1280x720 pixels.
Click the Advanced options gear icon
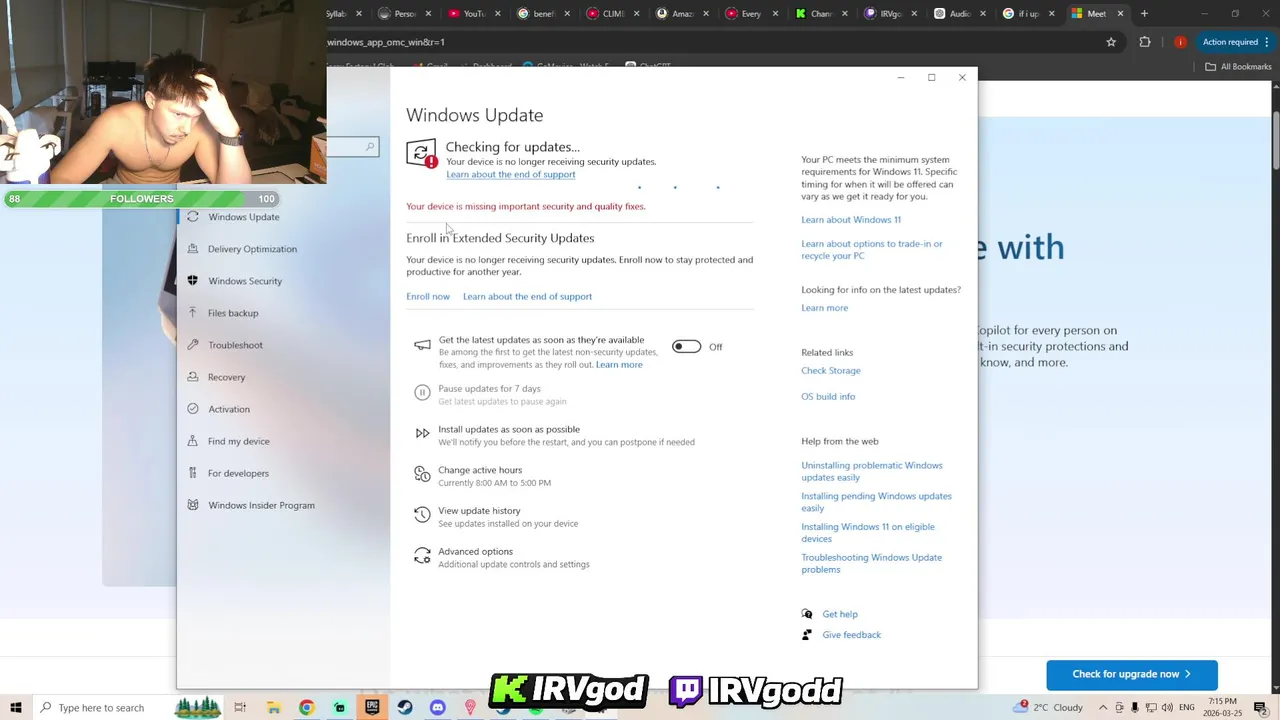click(422, 555)
